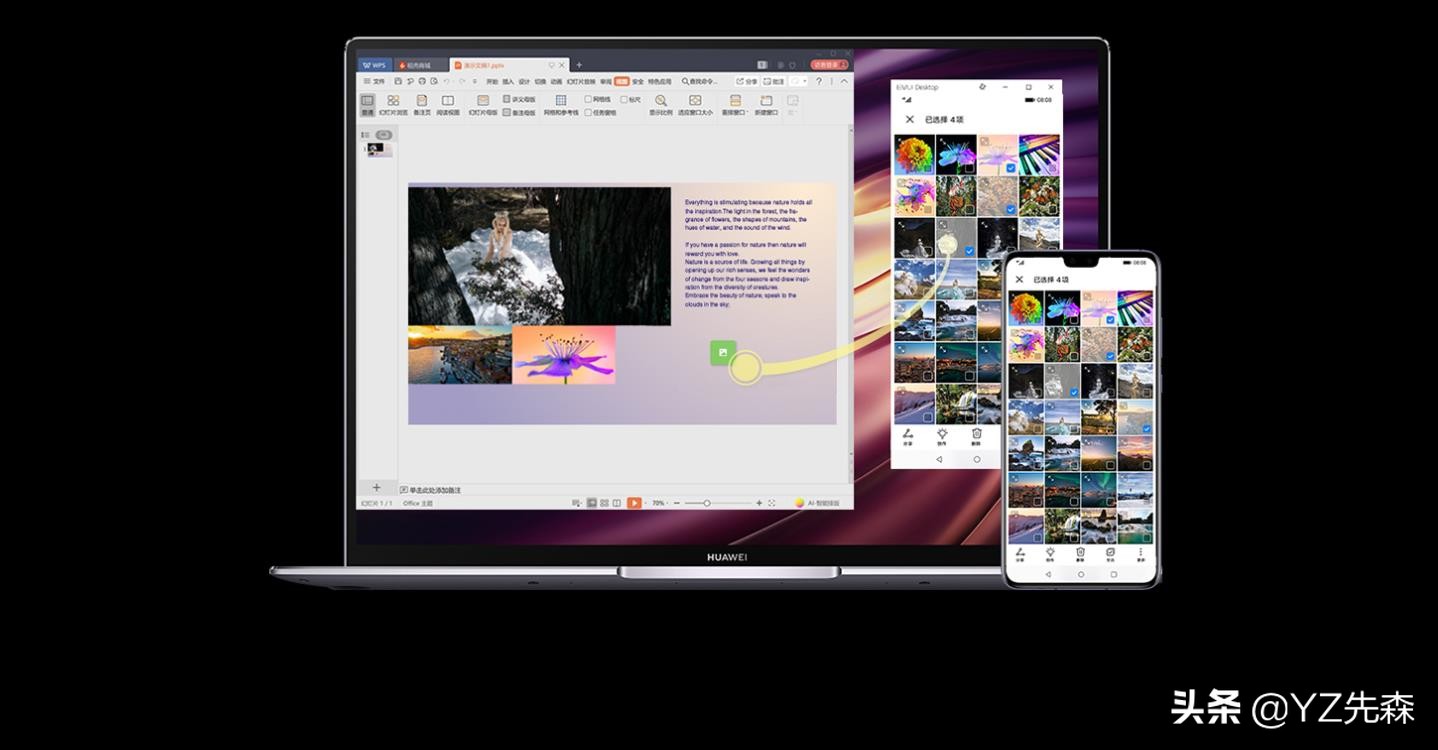The width and height of the screenshot is (1438, 750).
Task: Click the fit-slide icon right of zoom plus
Action: [772, 503]
